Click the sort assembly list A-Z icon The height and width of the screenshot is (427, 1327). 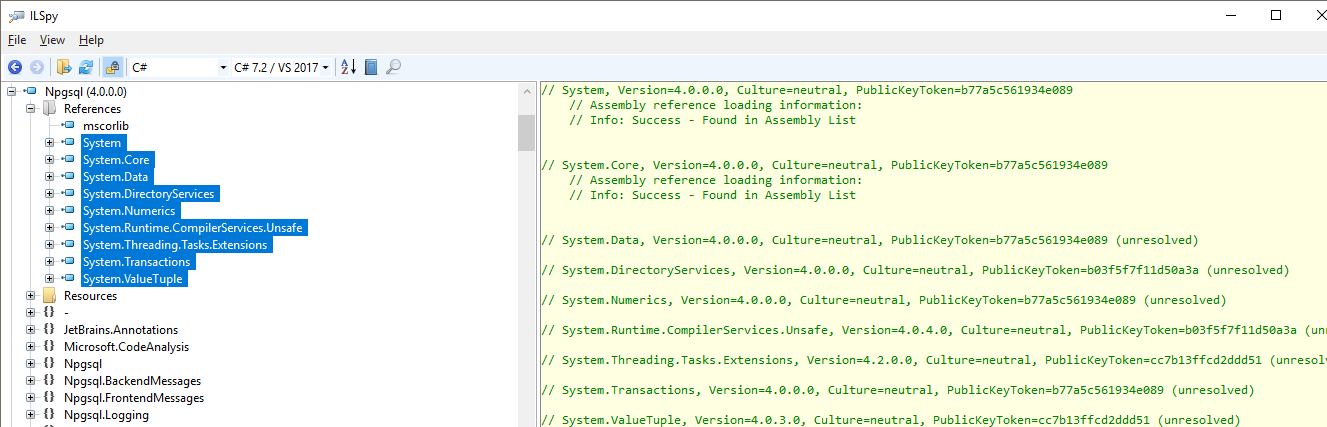click(348, 67)
